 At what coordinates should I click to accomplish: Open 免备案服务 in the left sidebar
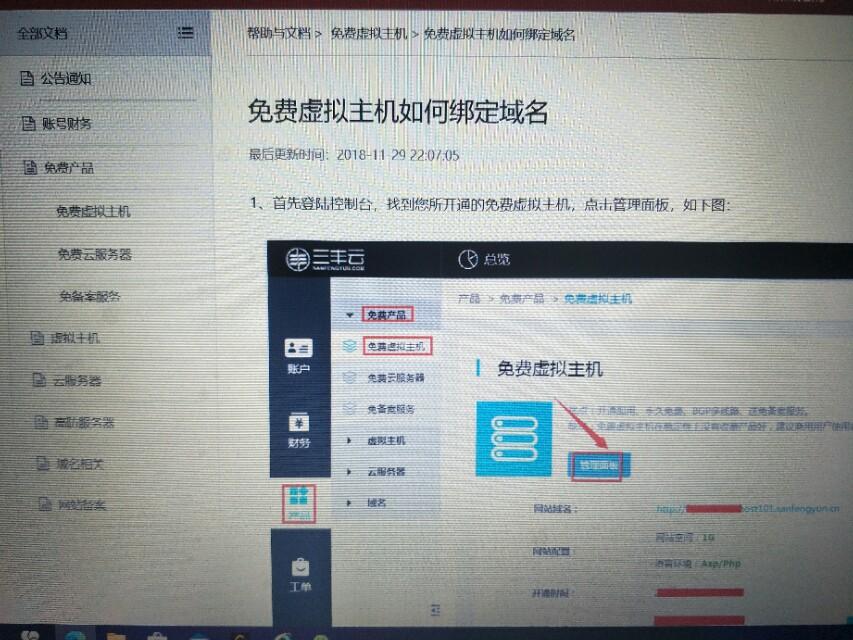90,297
